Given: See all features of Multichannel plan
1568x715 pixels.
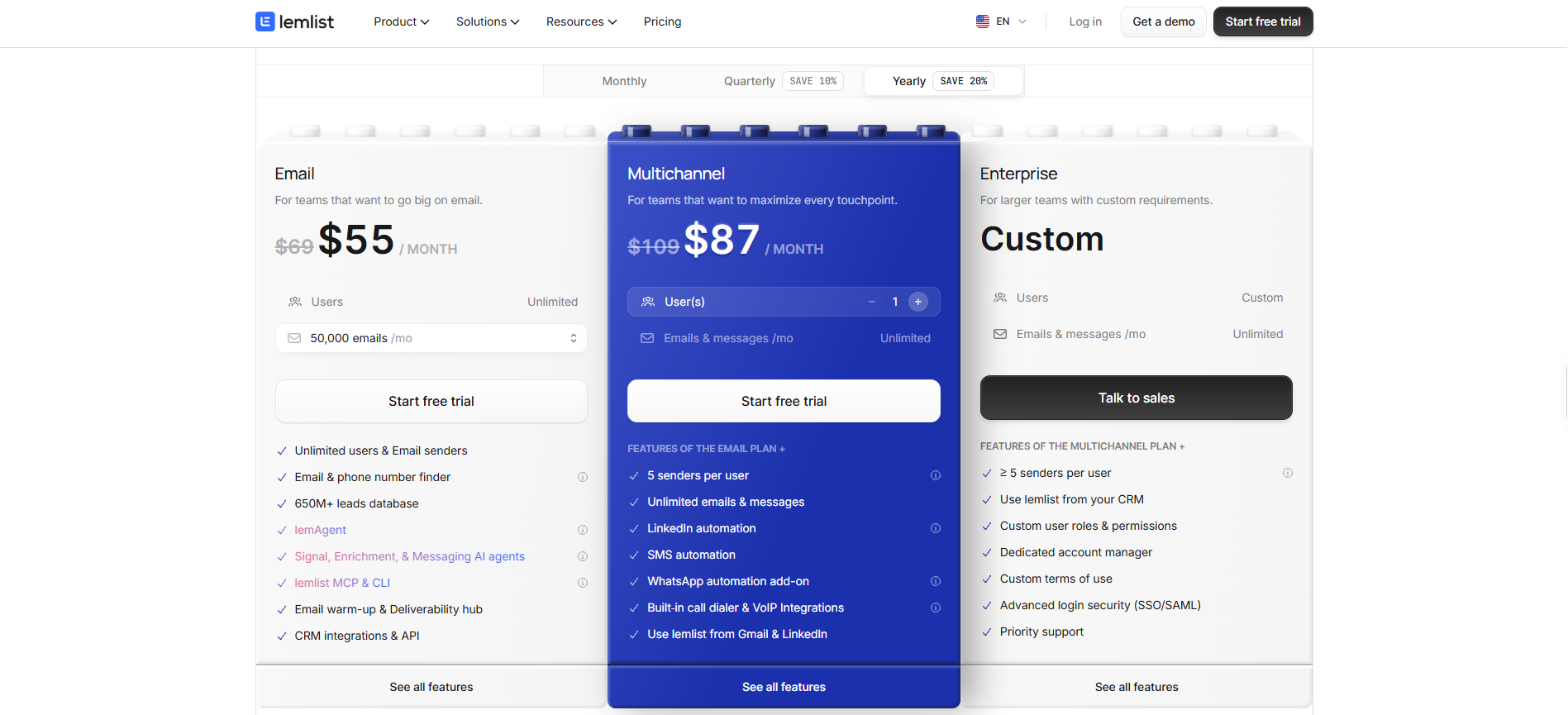Looking at the screenshot, I should point(784,687).
